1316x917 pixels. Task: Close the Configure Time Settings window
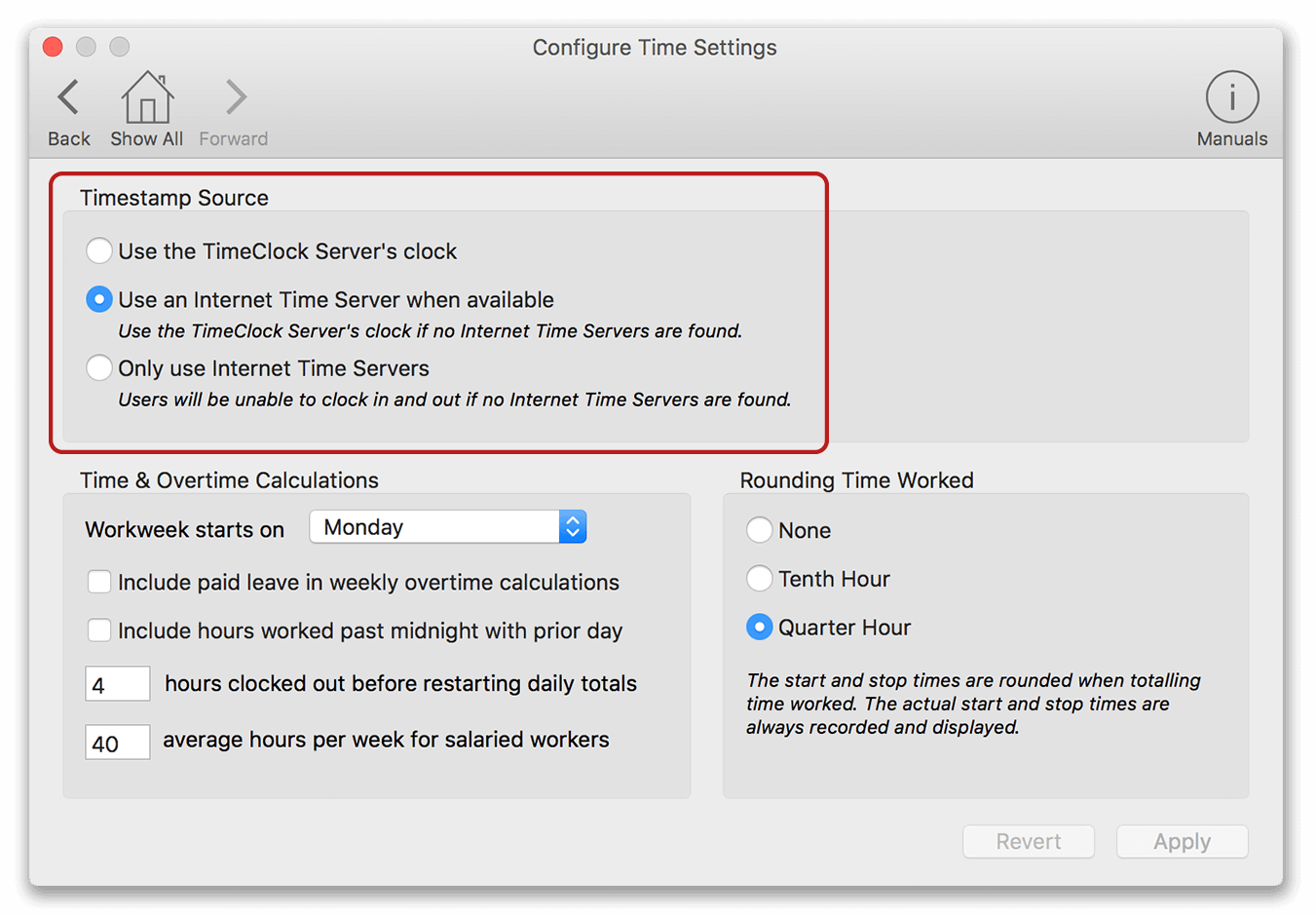54,47
